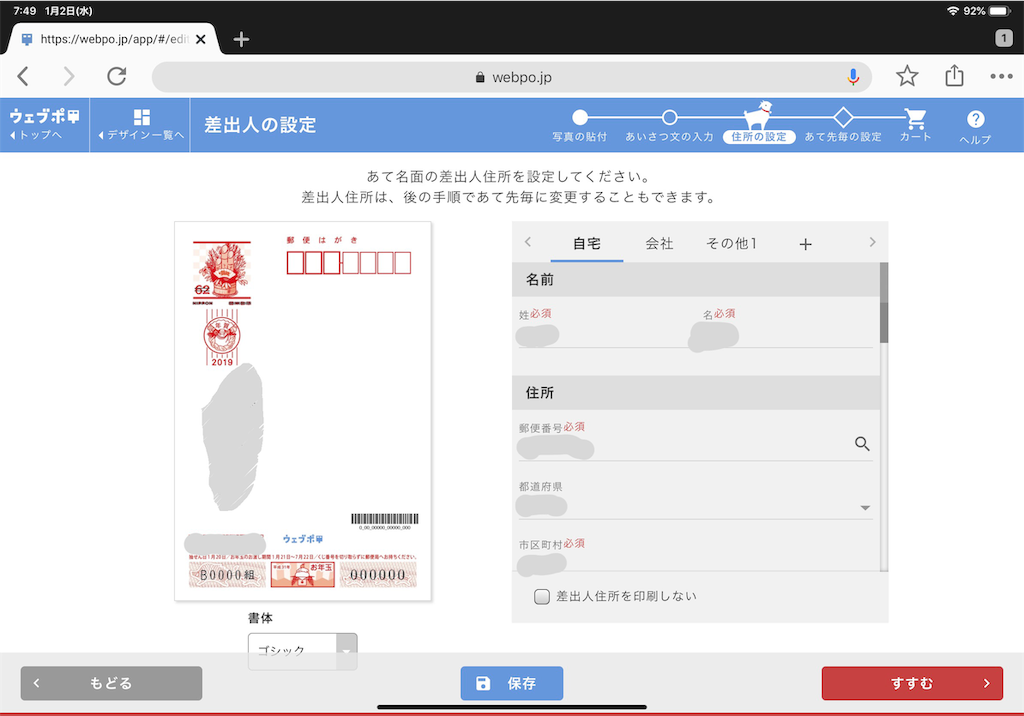Search postal code with the magnifier icon
The image size is (1024, 716).
tap(862, 443)
